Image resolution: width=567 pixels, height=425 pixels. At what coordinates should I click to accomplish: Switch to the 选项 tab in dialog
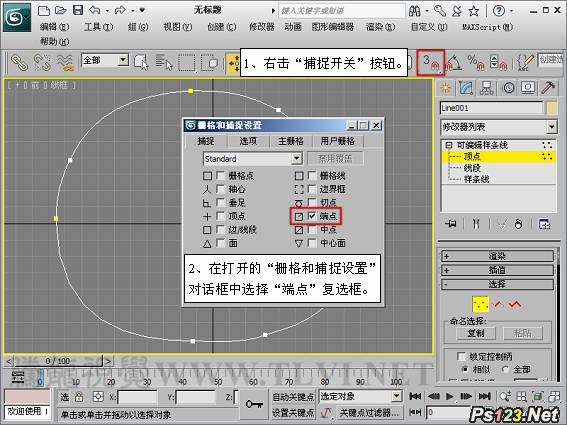[248, 141]
